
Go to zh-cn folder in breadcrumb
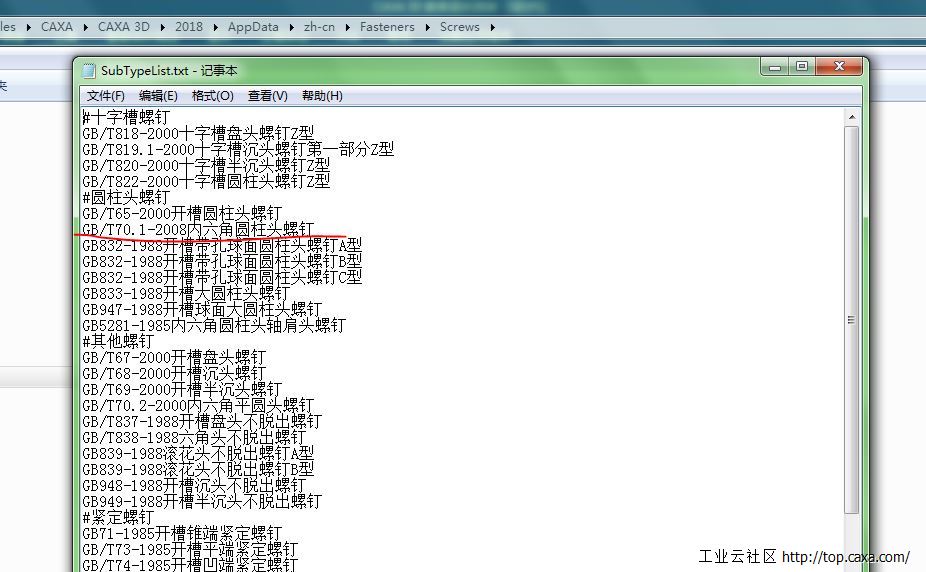pyautogui.click(x=319, y=27)
